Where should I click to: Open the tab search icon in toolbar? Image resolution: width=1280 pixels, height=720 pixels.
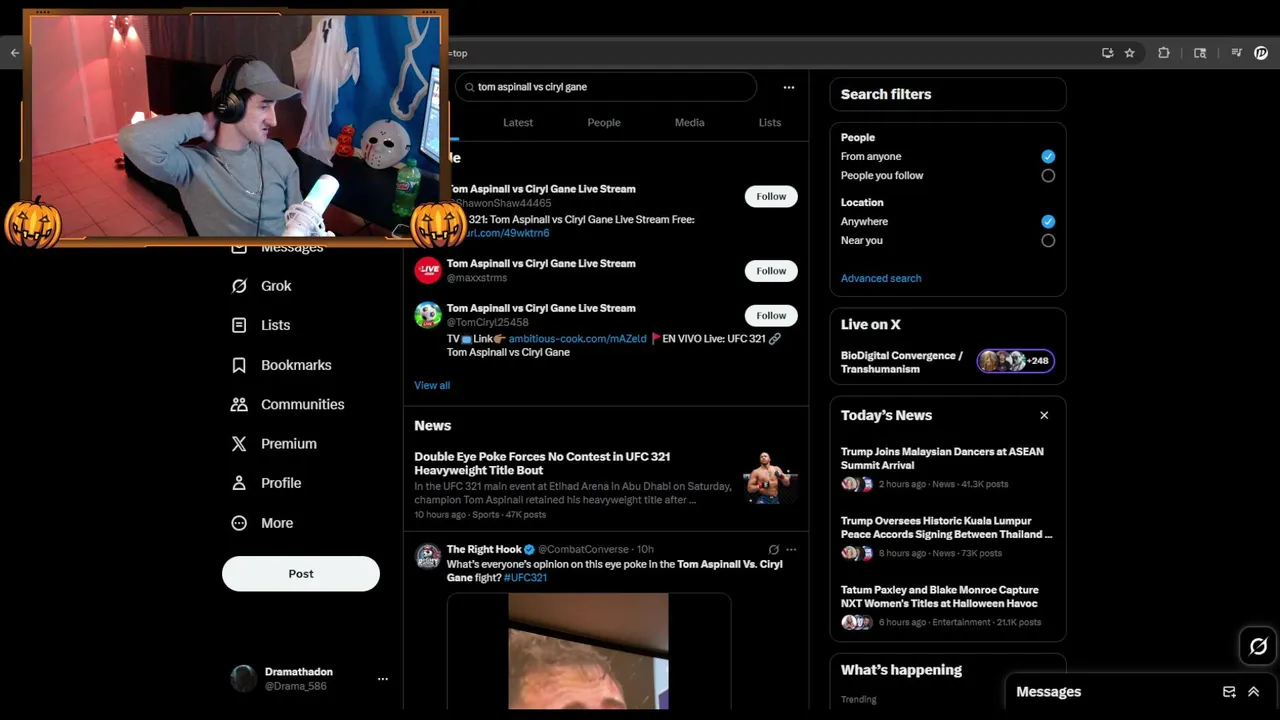1200,53
